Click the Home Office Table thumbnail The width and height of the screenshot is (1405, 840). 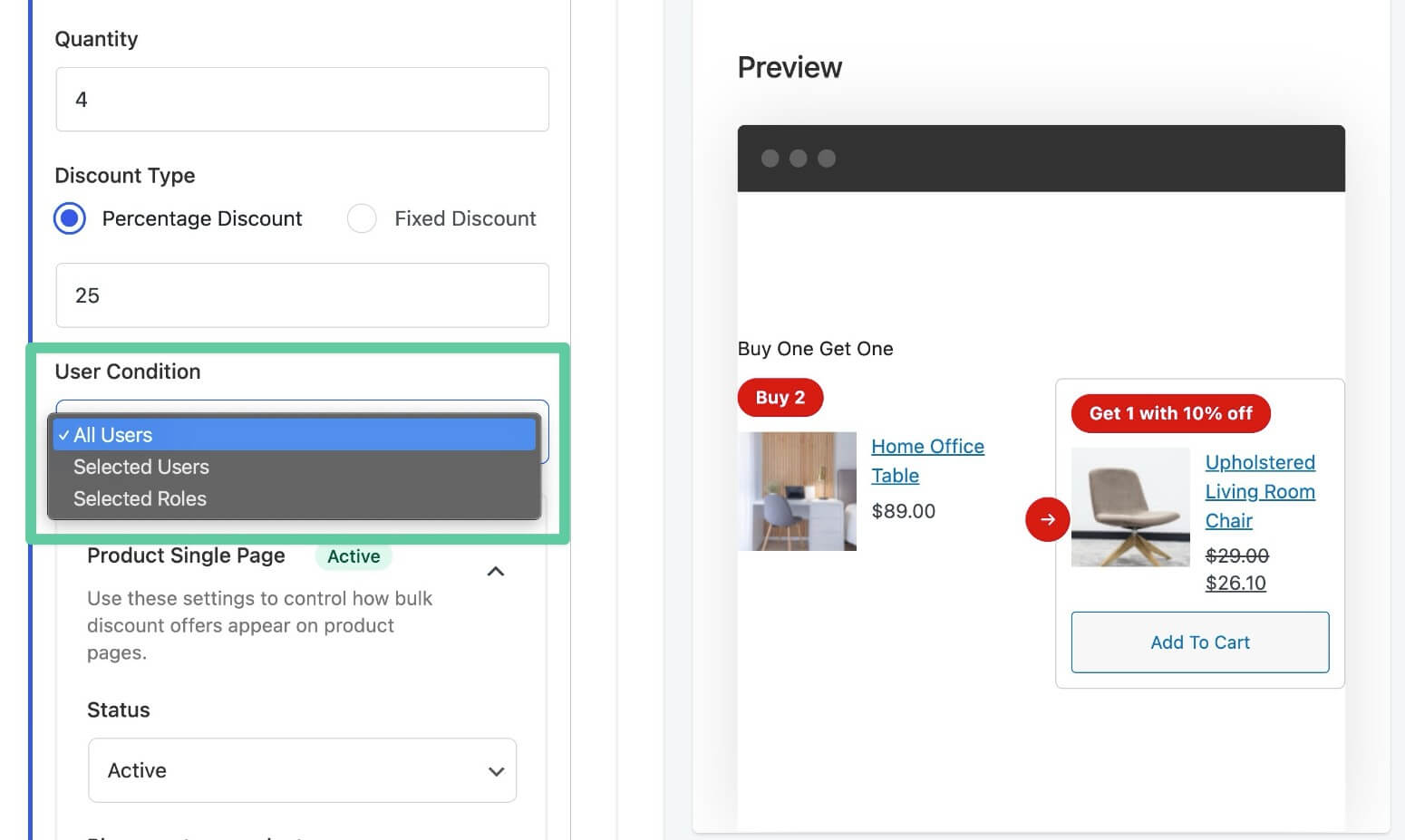tap(797, 491)
